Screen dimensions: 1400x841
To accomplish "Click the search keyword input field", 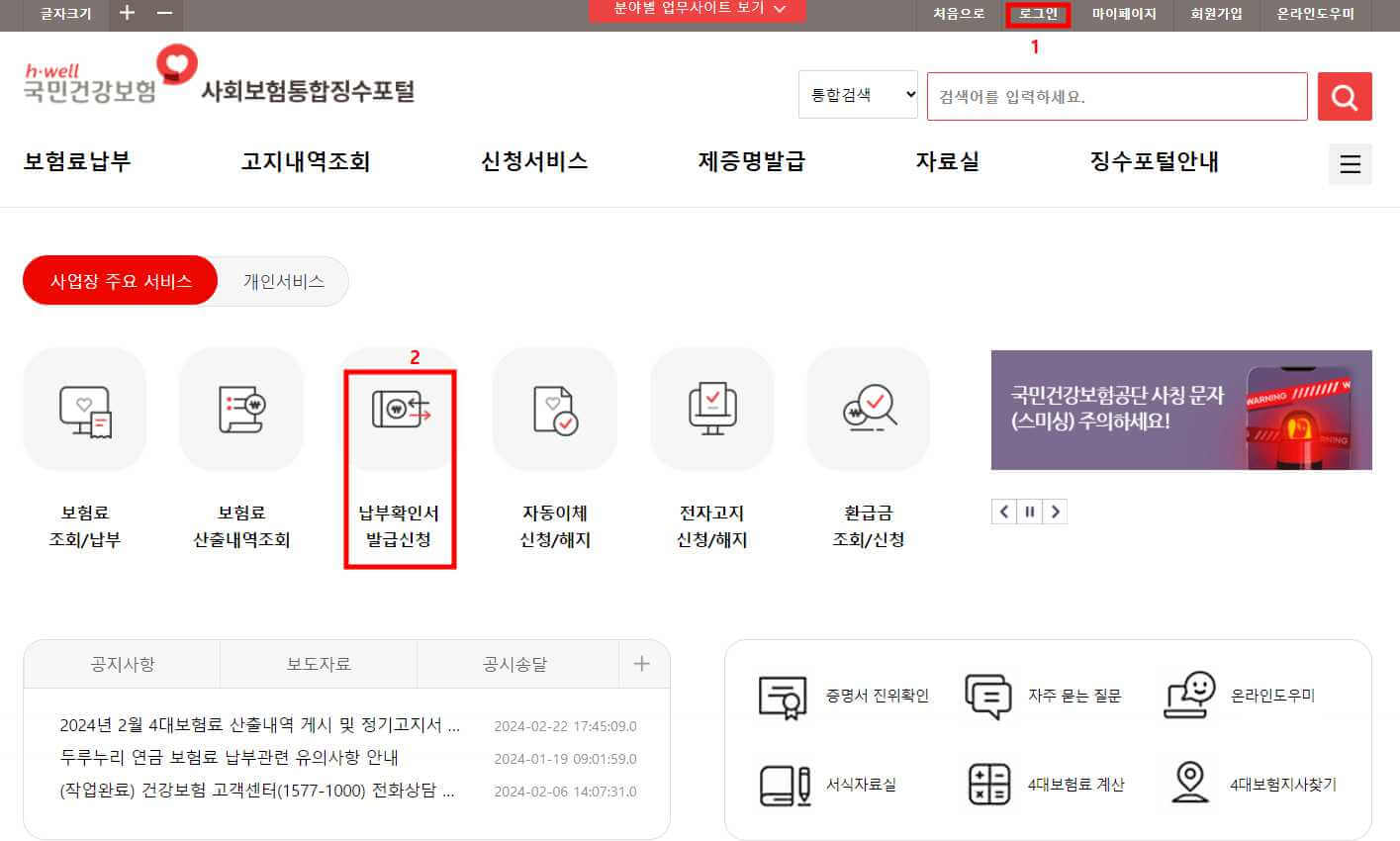I will pyautogui.click(x=1116, y=96).
